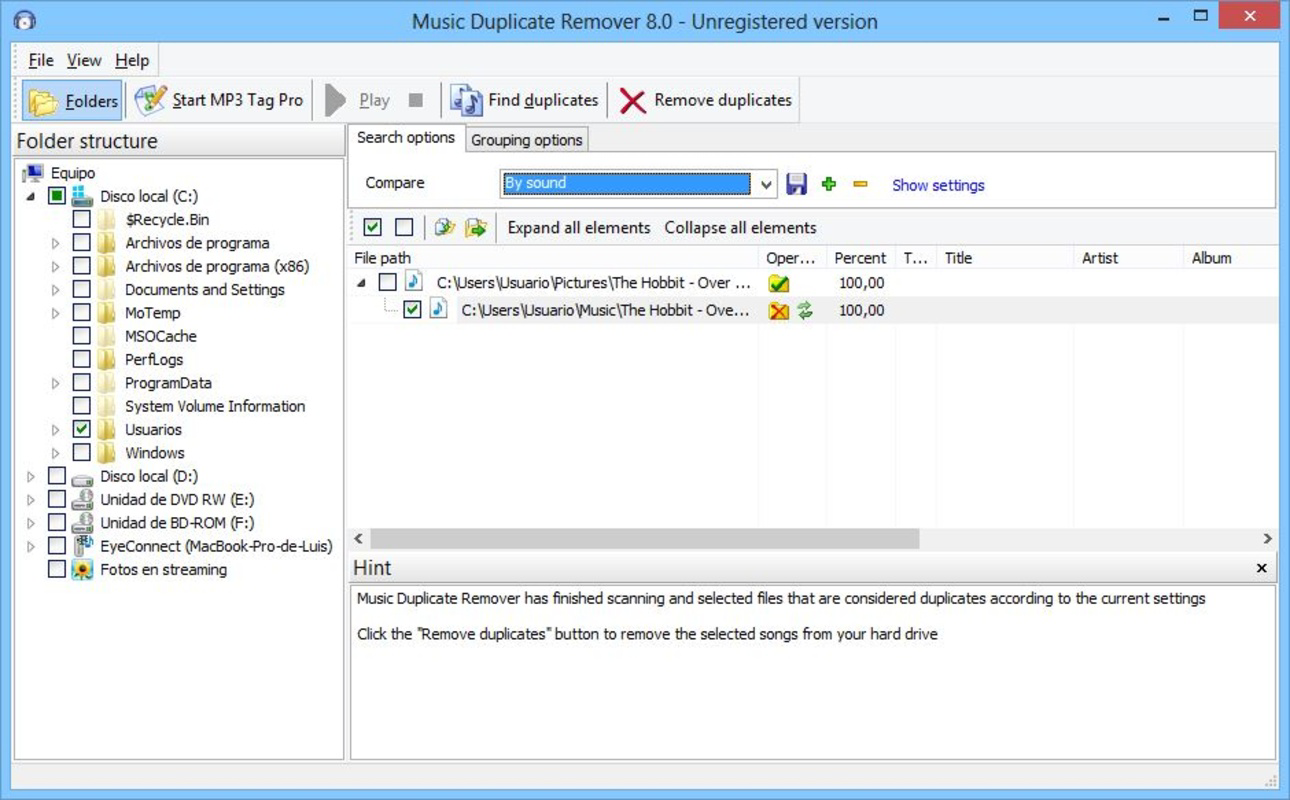Click the File path column header

click(x=553, y=258)
